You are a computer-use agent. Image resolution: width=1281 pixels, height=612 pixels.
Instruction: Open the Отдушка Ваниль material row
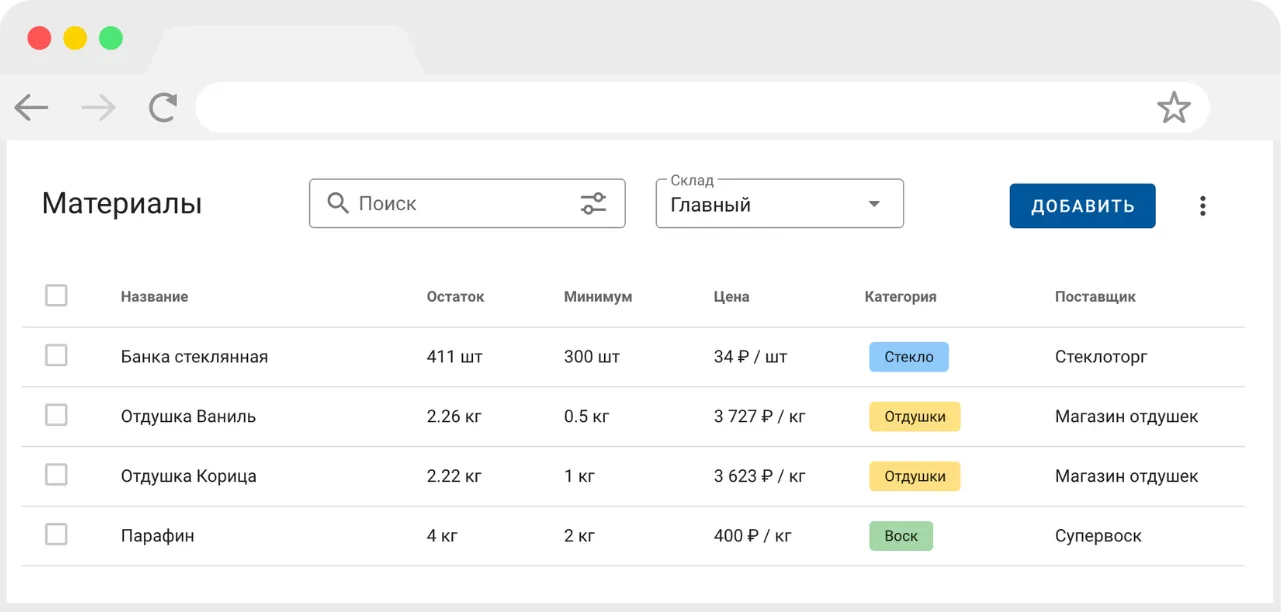pyautogui.click(x=633, y=417)
